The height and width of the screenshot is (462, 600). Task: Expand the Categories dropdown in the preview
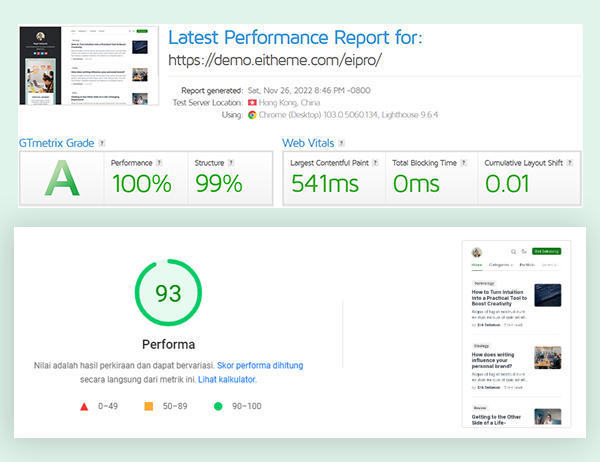500,266
